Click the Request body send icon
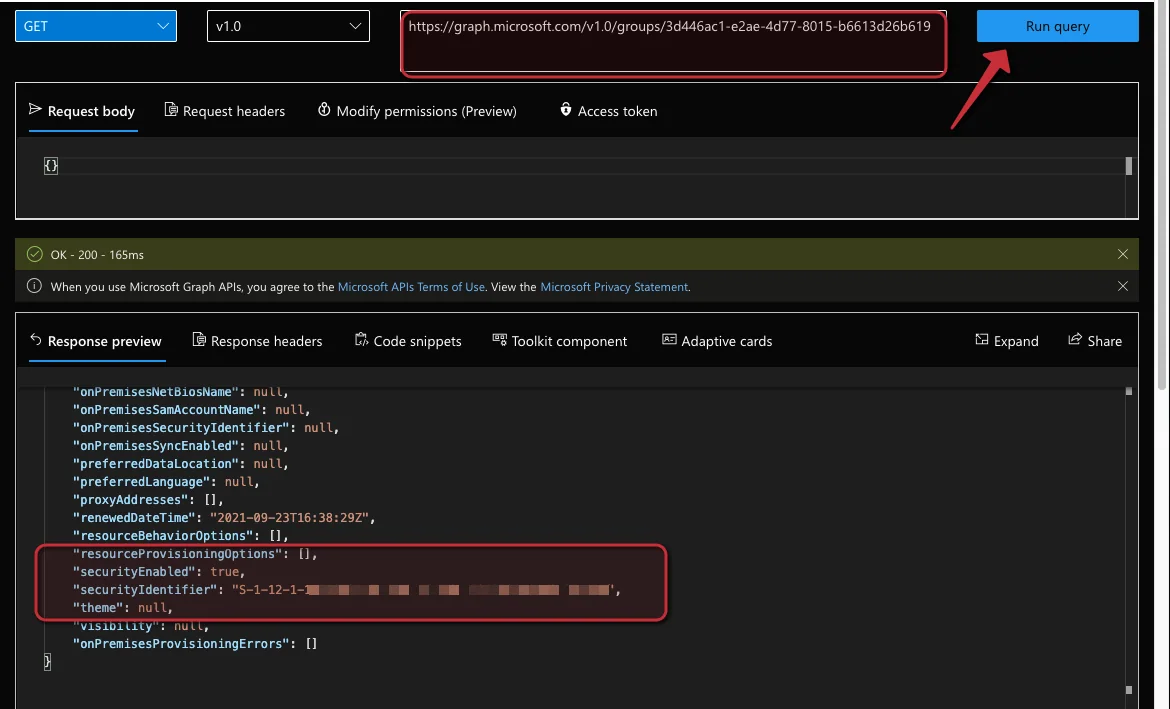 pos(35,110)
